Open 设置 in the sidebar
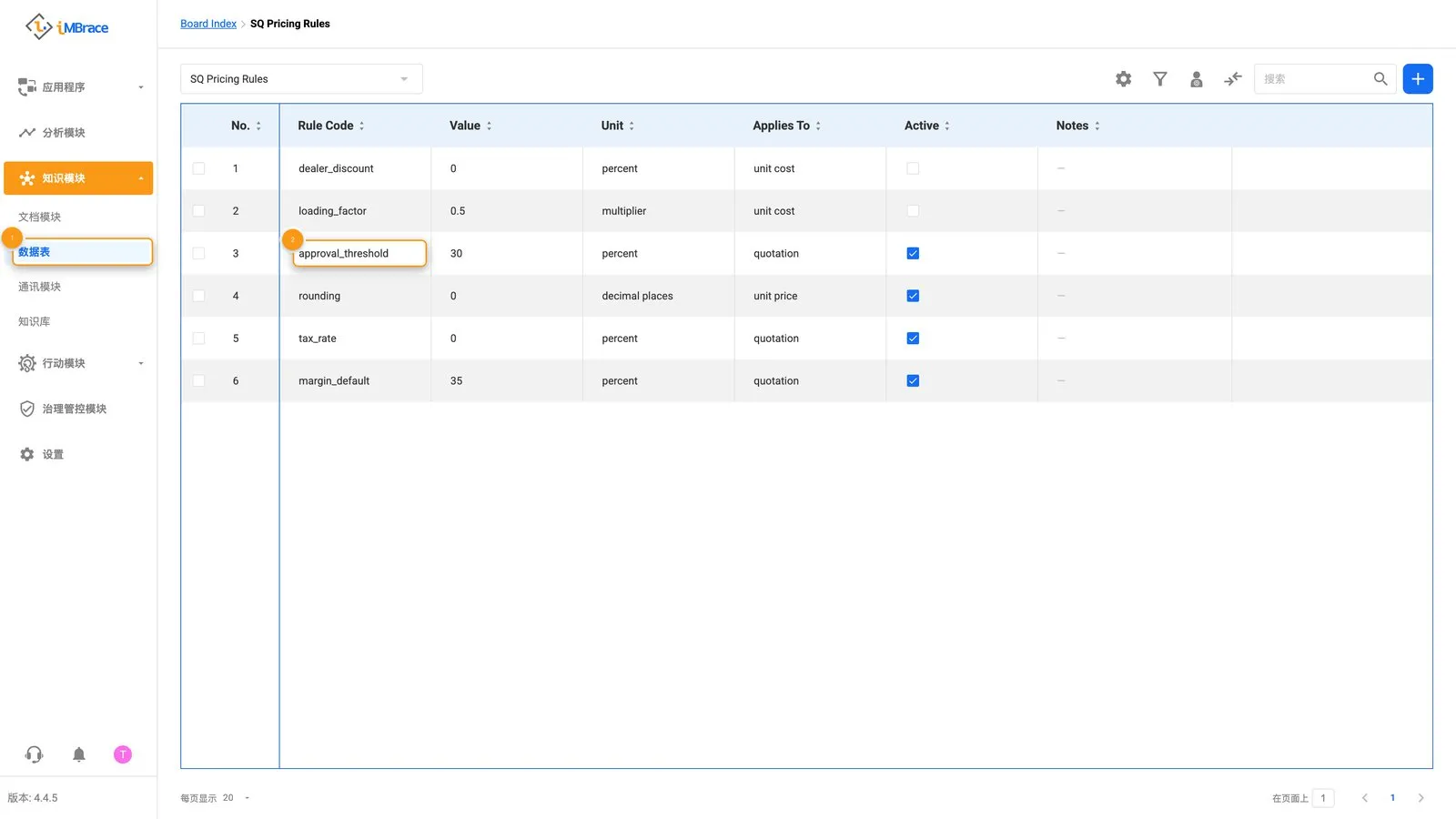Screen dimensions: 1456x819 click(x=78, y=454)
